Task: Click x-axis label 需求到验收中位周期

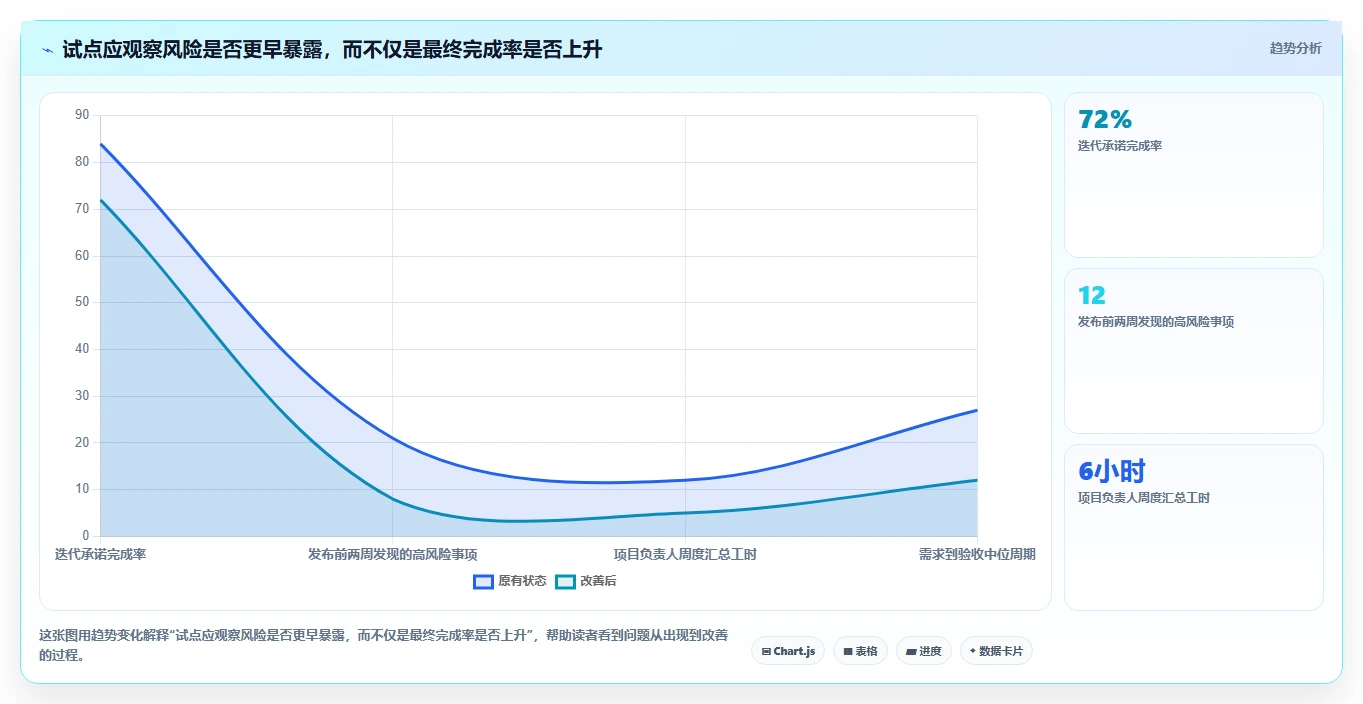Action: point(977,554)
